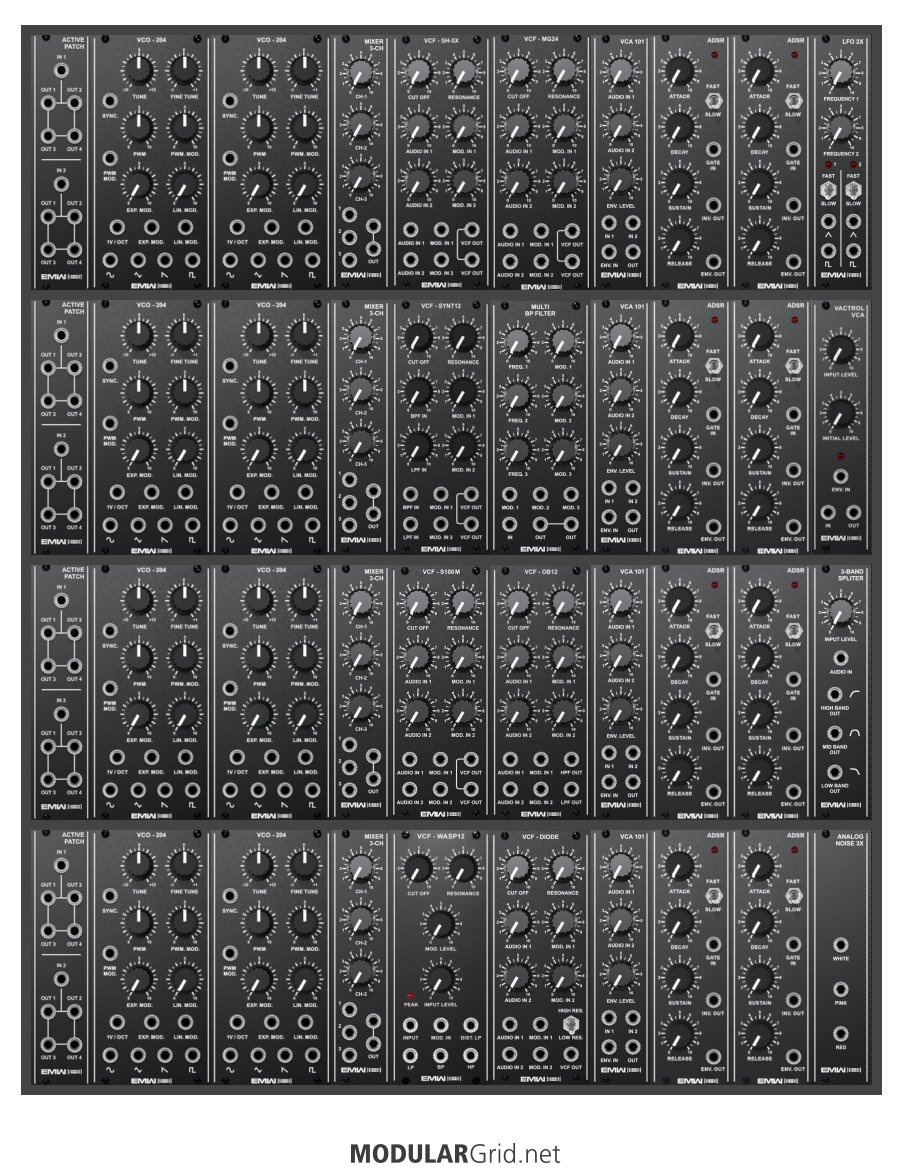912x1175 pixels.
Task: Click the LP output jack on VCF-WASP12
Action: (x=411, y=1055)
